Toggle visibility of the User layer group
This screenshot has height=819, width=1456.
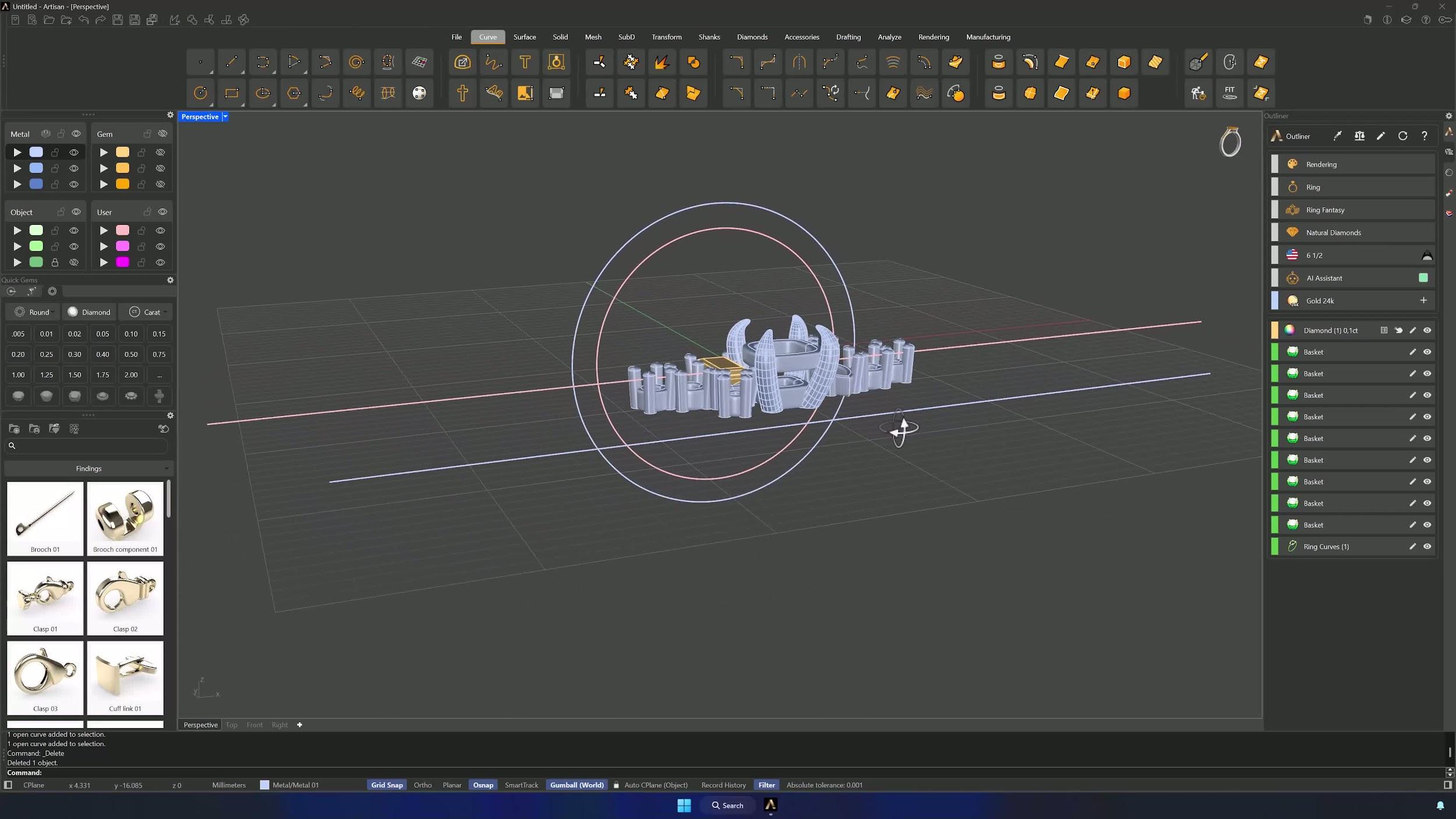pyautogui.click(x=162, y=212)
